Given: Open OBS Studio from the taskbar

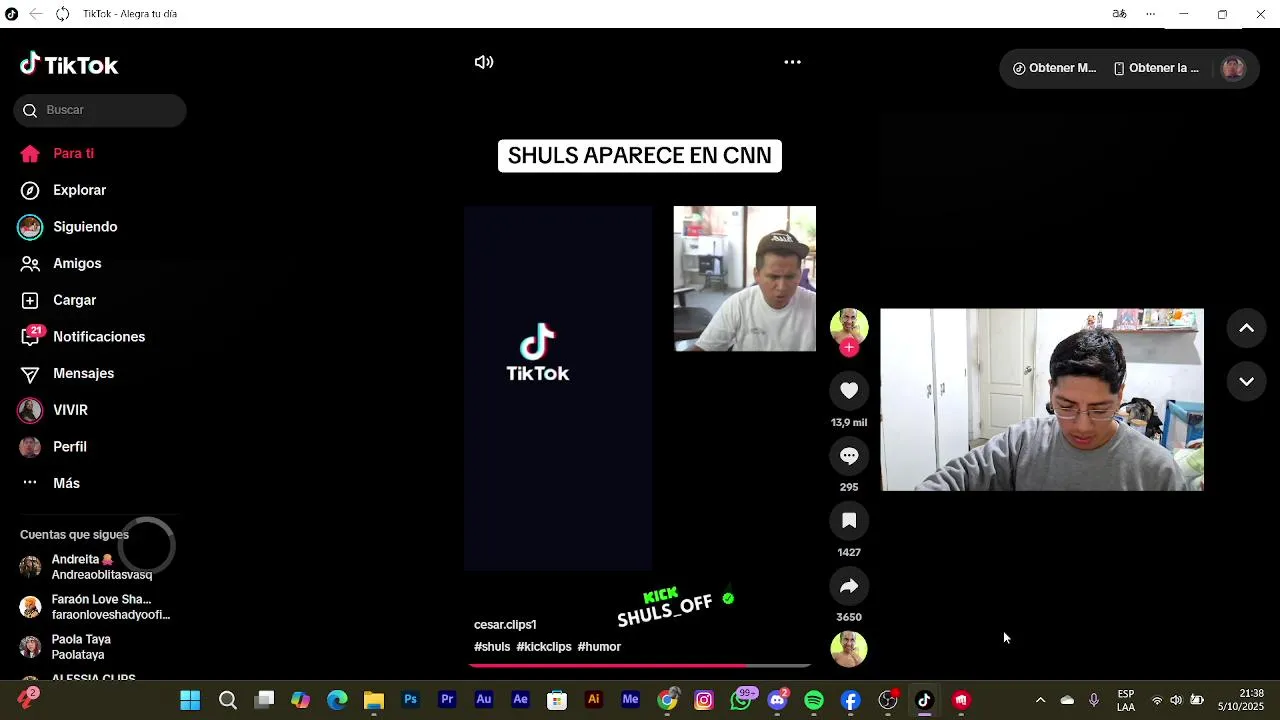Looking at the screenshot, I should 888,700.
